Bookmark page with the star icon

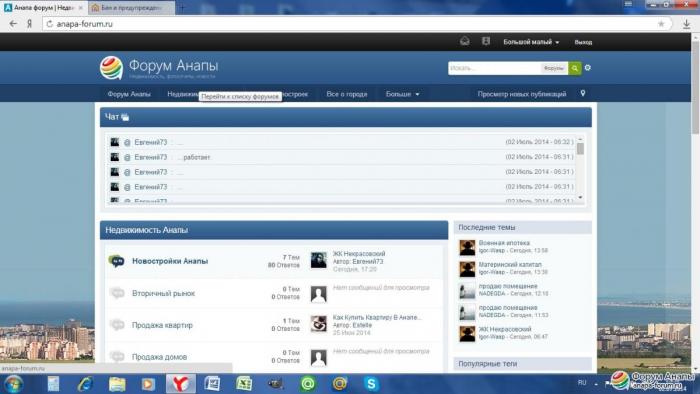[x=661, y=24]
